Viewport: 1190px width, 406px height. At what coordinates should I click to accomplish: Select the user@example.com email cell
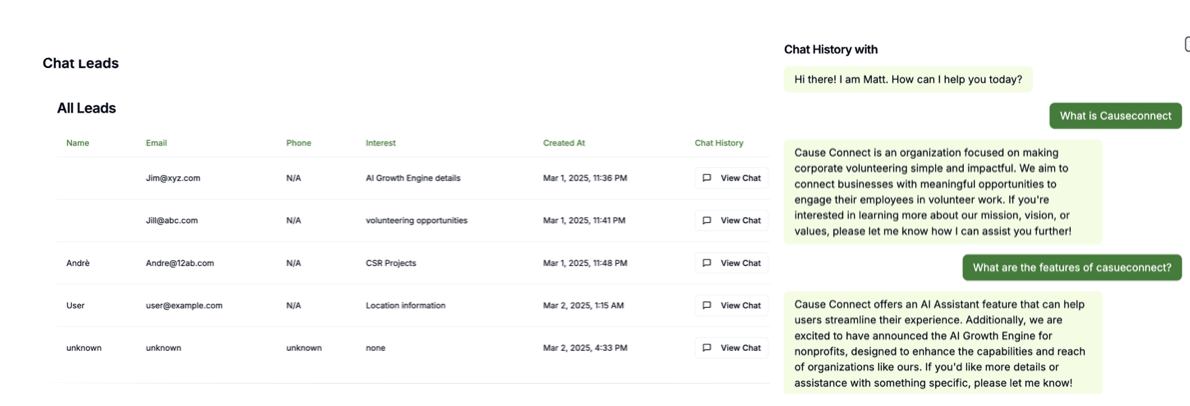[x=184, y=306]
